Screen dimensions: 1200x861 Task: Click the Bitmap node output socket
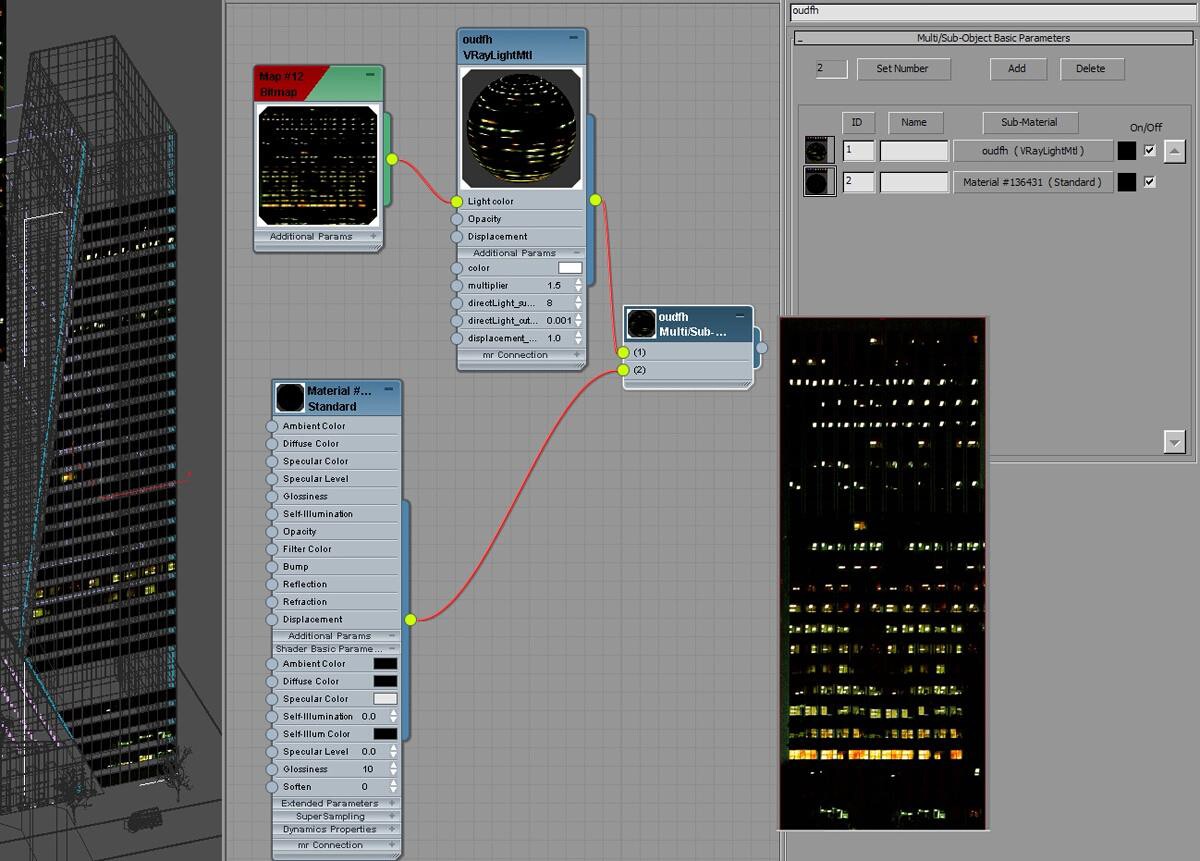point(392,159)
